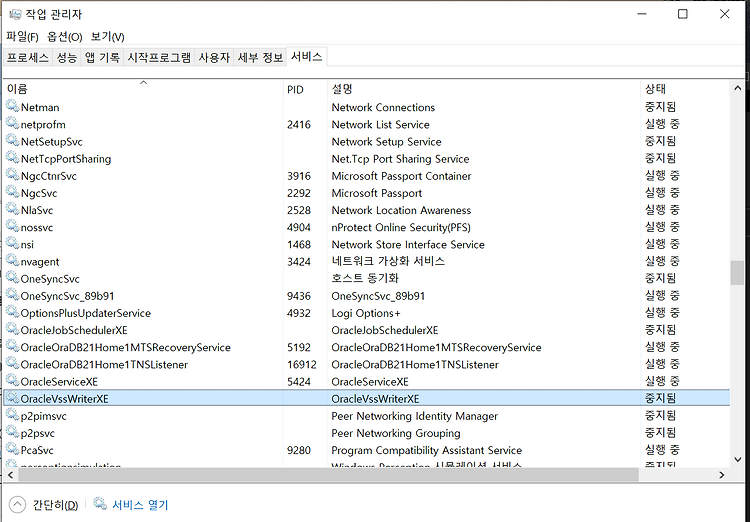Click the Network List Service description

[x=380, y=124]
